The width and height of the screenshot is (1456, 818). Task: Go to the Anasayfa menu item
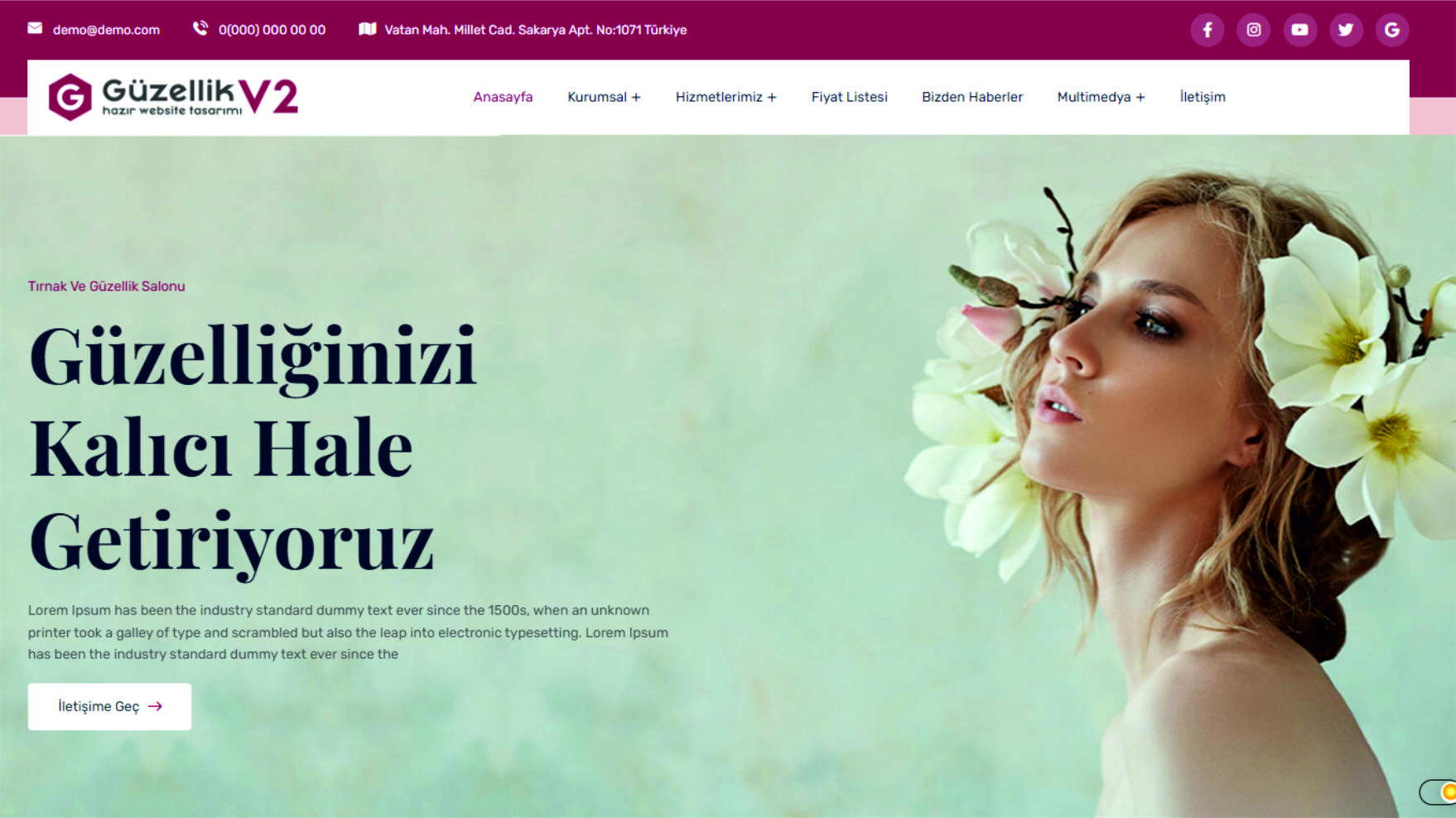503,97
